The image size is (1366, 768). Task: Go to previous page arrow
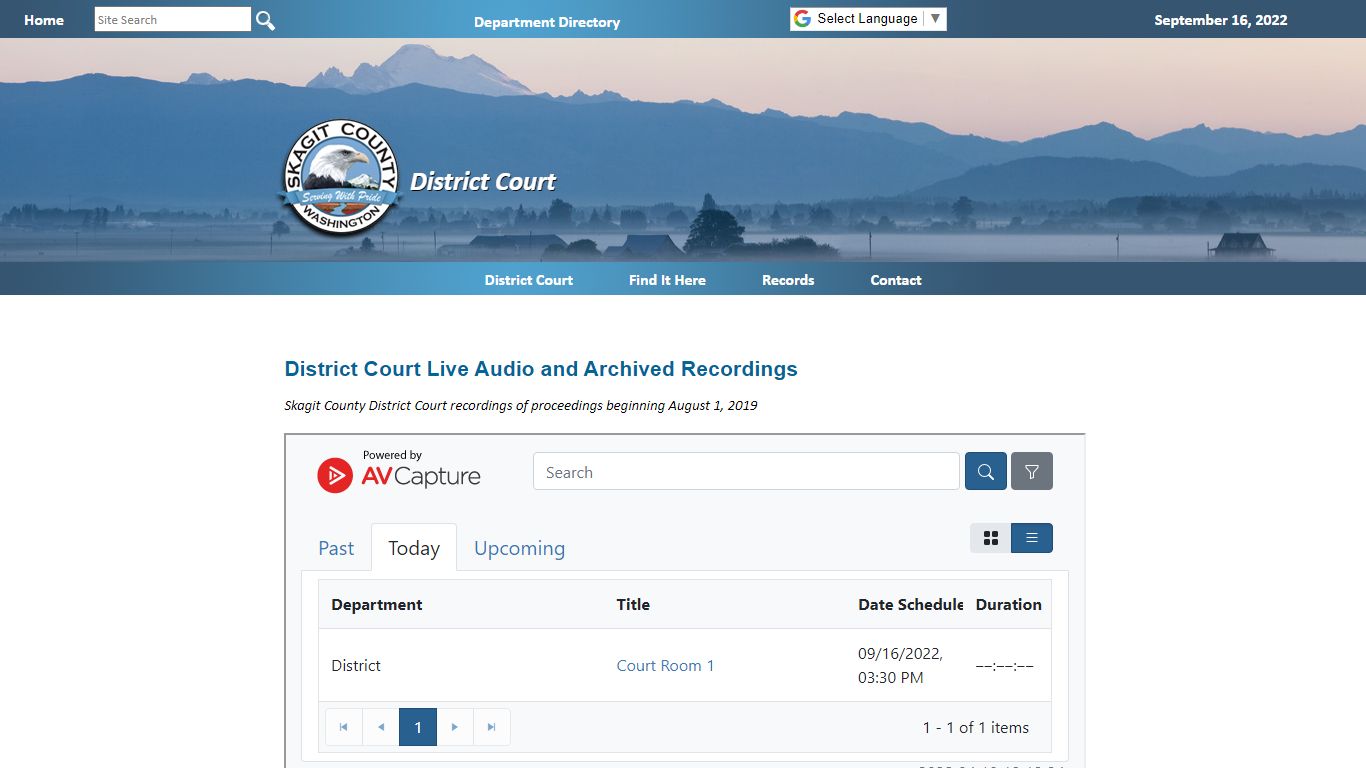381,727
